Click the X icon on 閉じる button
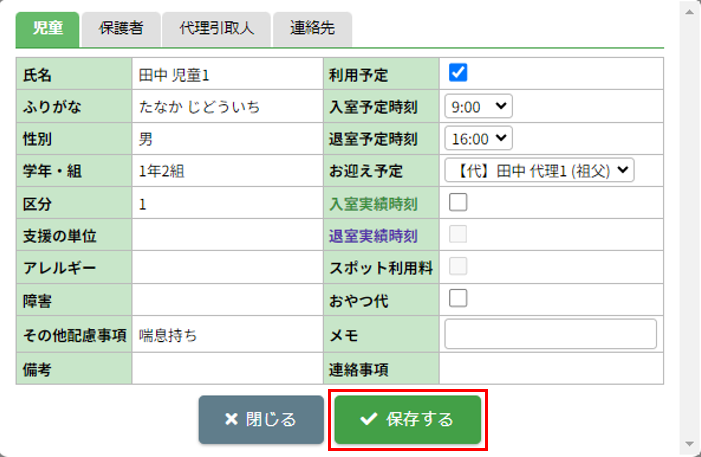This screenshot has width=701, height=457. click(231, 420)
